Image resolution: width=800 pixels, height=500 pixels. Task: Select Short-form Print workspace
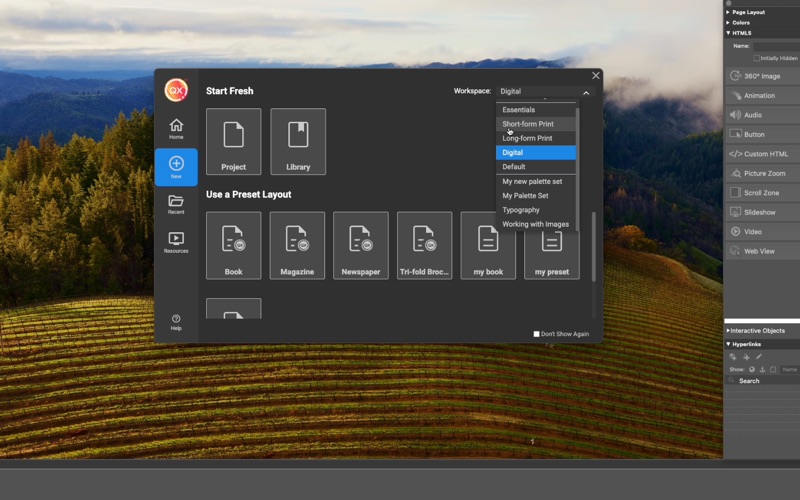pyautogui.click(x=536, y=124)
